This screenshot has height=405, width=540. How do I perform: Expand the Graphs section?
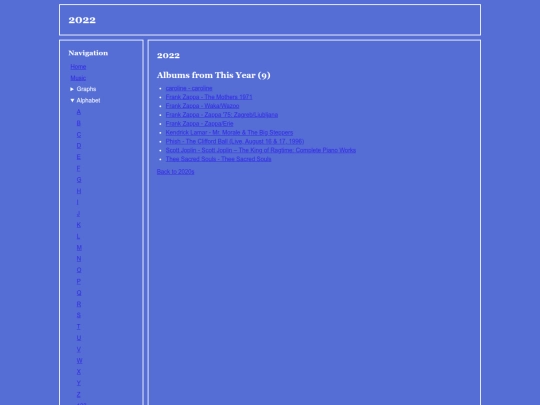point(83,89)
